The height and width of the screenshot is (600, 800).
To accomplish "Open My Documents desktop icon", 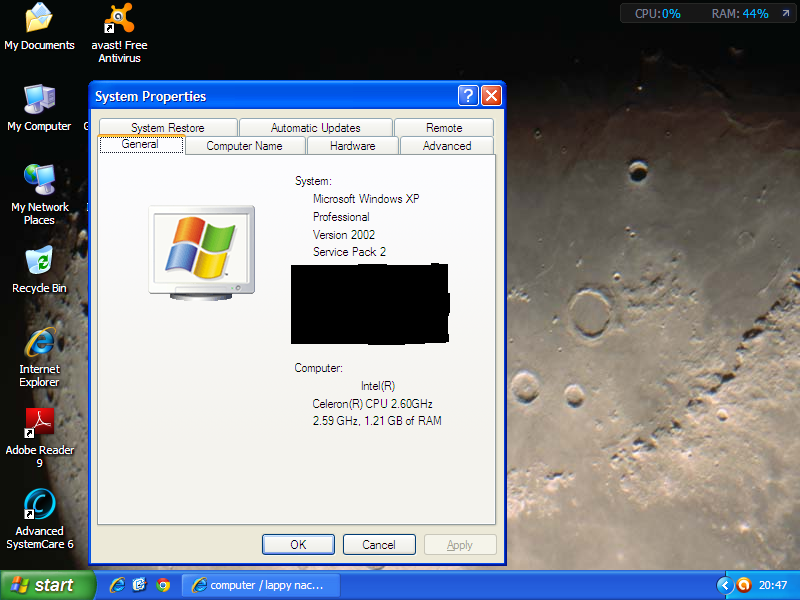I will 39,27.
